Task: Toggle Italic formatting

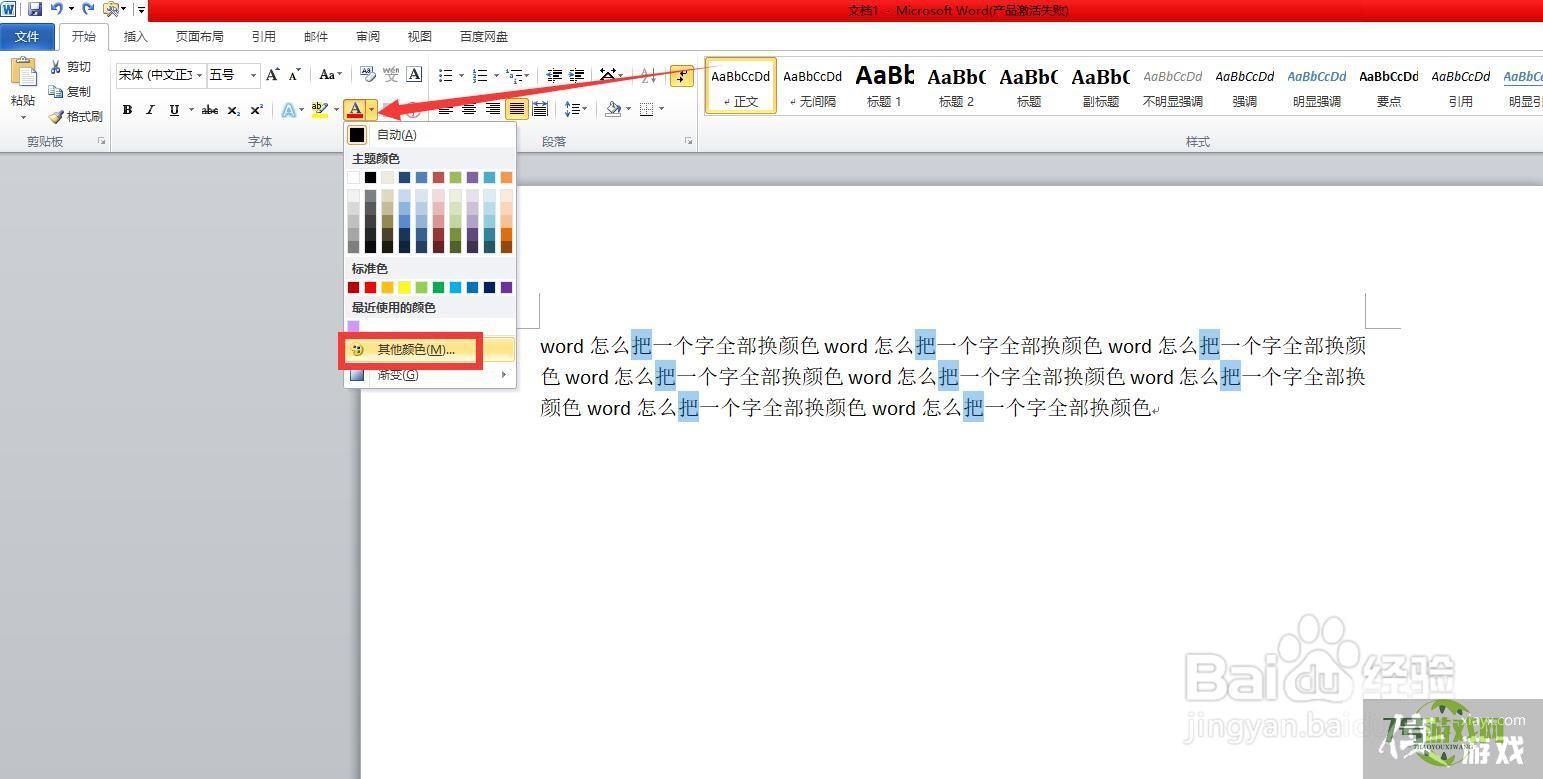Action: point(150,110)
